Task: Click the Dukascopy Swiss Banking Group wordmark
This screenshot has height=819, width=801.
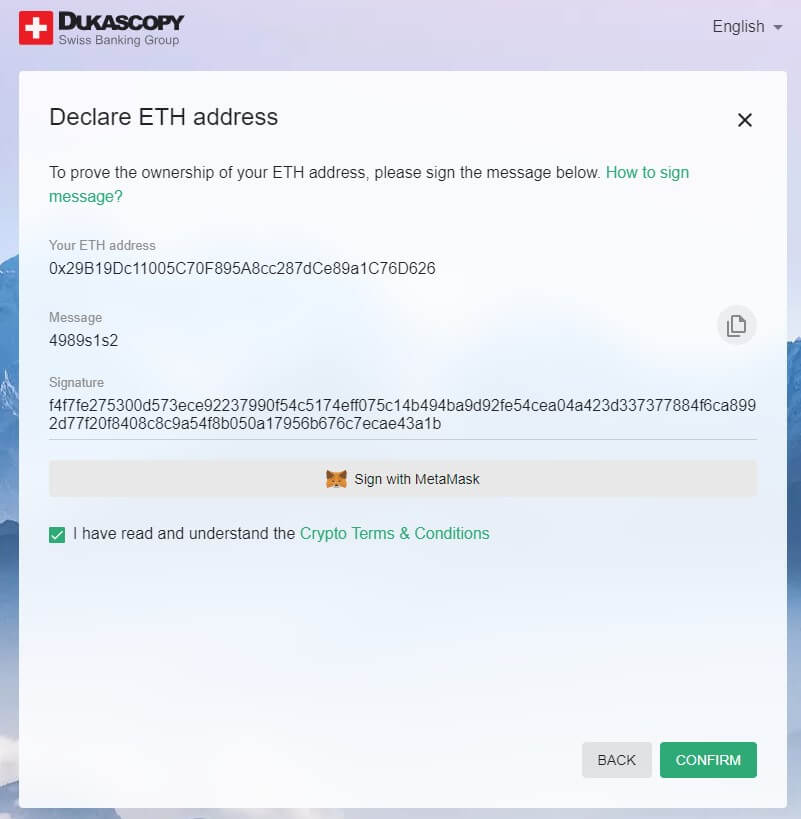Action: [121, 29]
